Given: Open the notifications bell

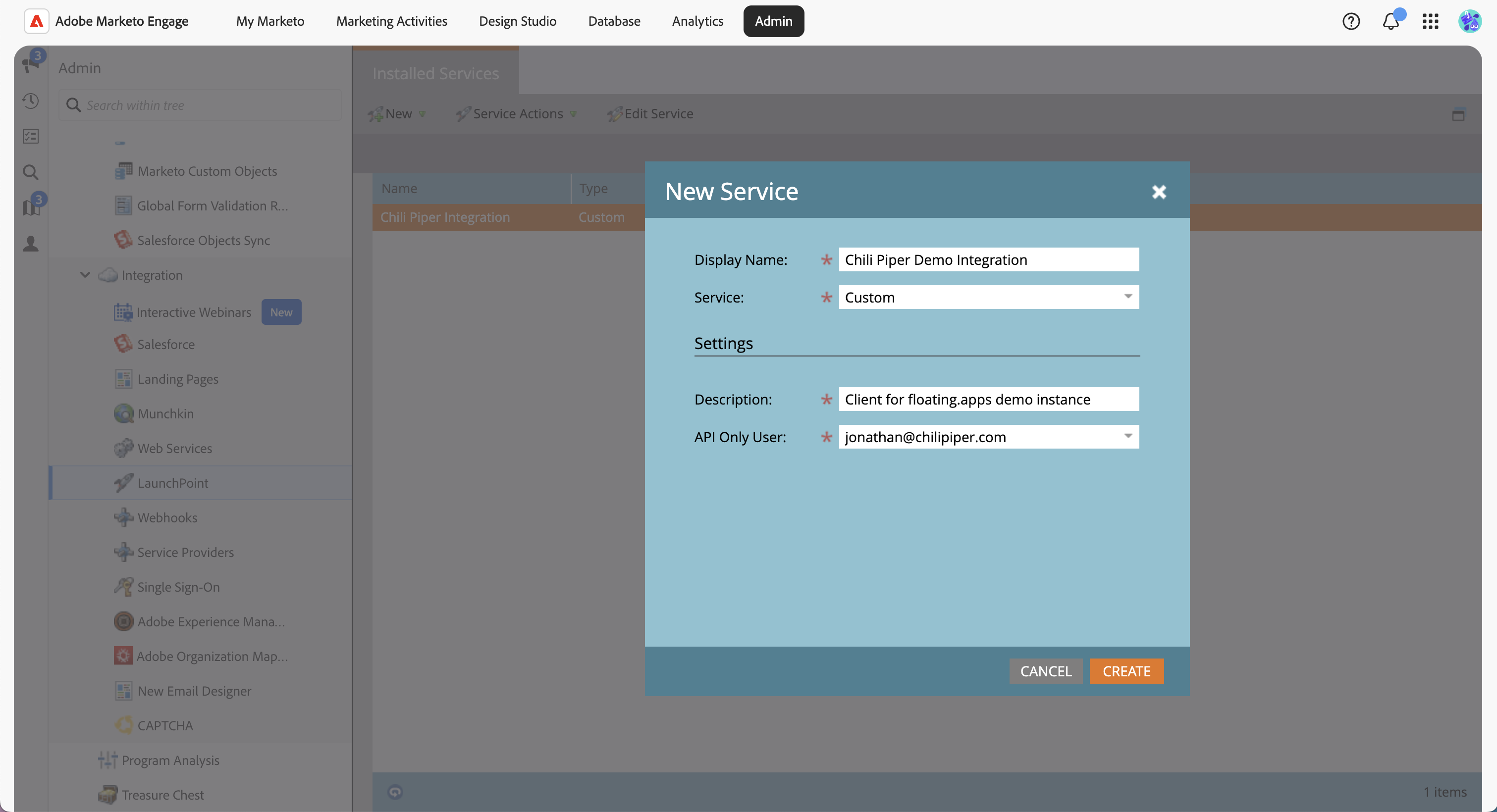Looking at the screenshot, I should click(x=1390, y=21).
